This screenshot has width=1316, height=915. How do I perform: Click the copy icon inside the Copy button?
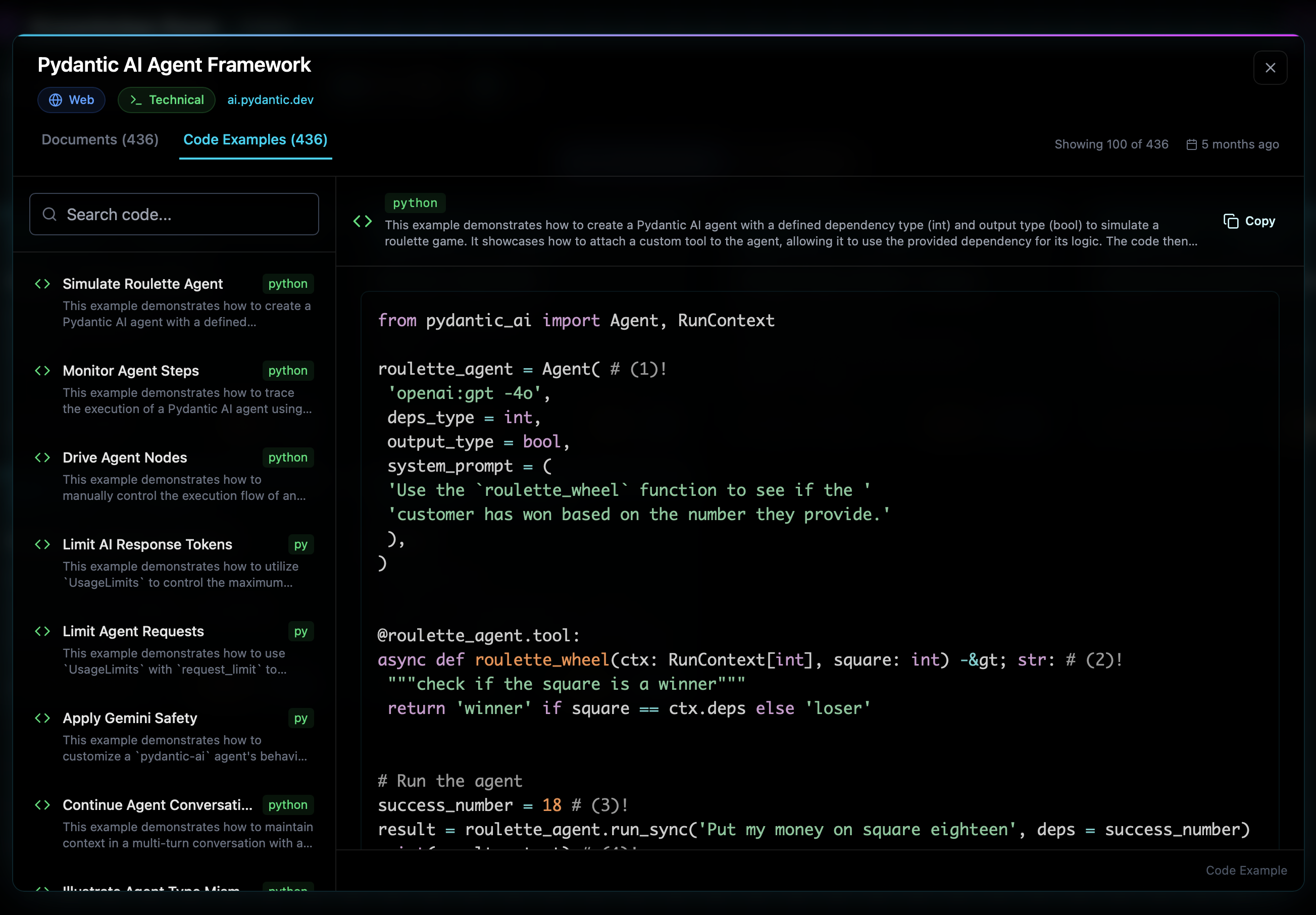pyautogui.click(x=1232, y=221)
